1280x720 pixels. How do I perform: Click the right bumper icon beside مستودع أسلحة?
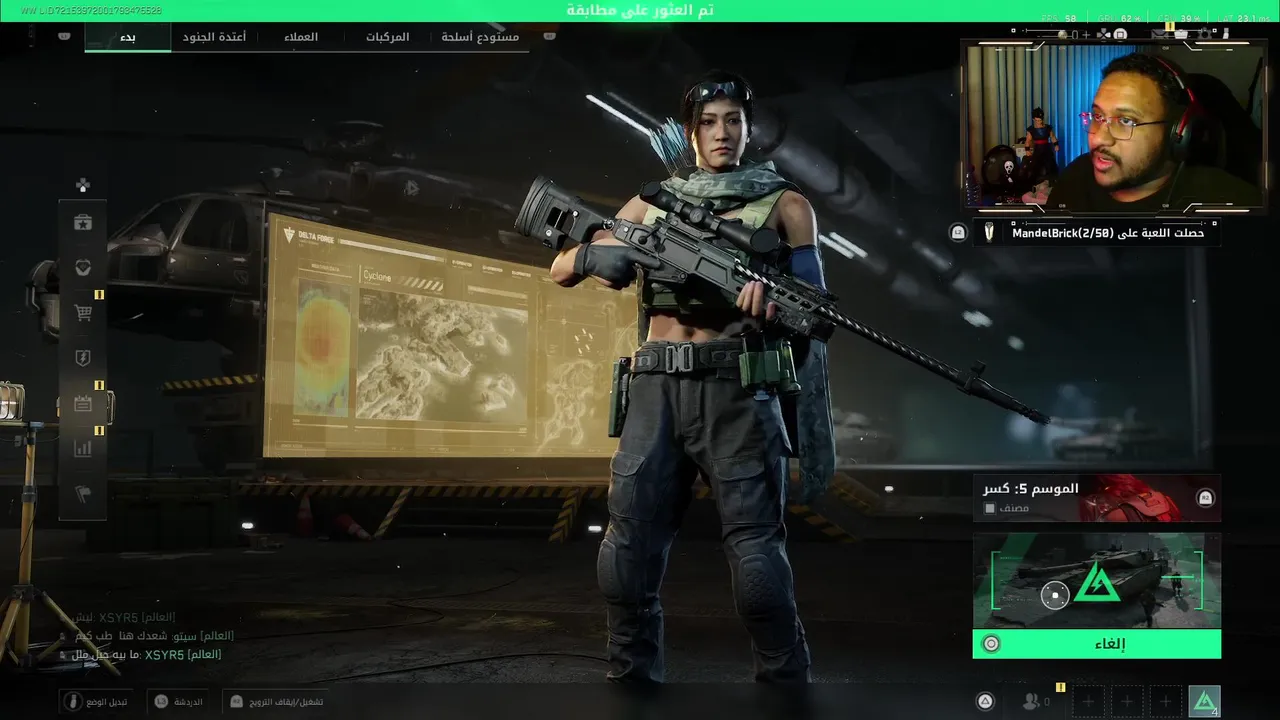[x=549, y=36]
